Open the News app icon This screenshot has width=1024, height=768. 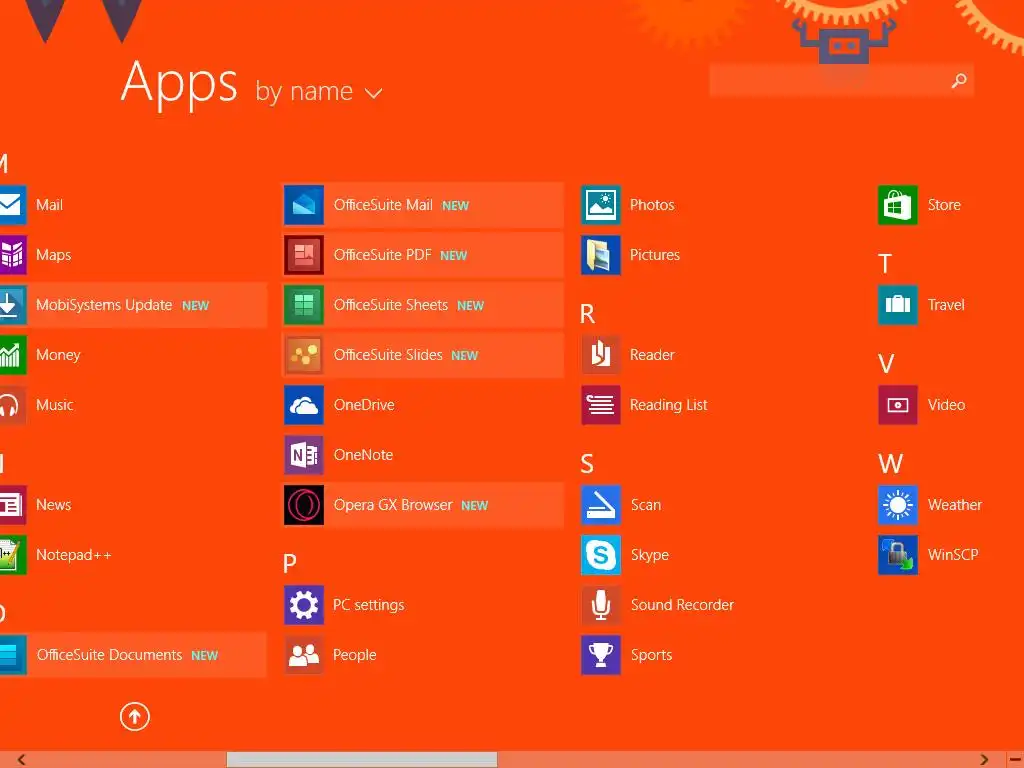point(13,505)
